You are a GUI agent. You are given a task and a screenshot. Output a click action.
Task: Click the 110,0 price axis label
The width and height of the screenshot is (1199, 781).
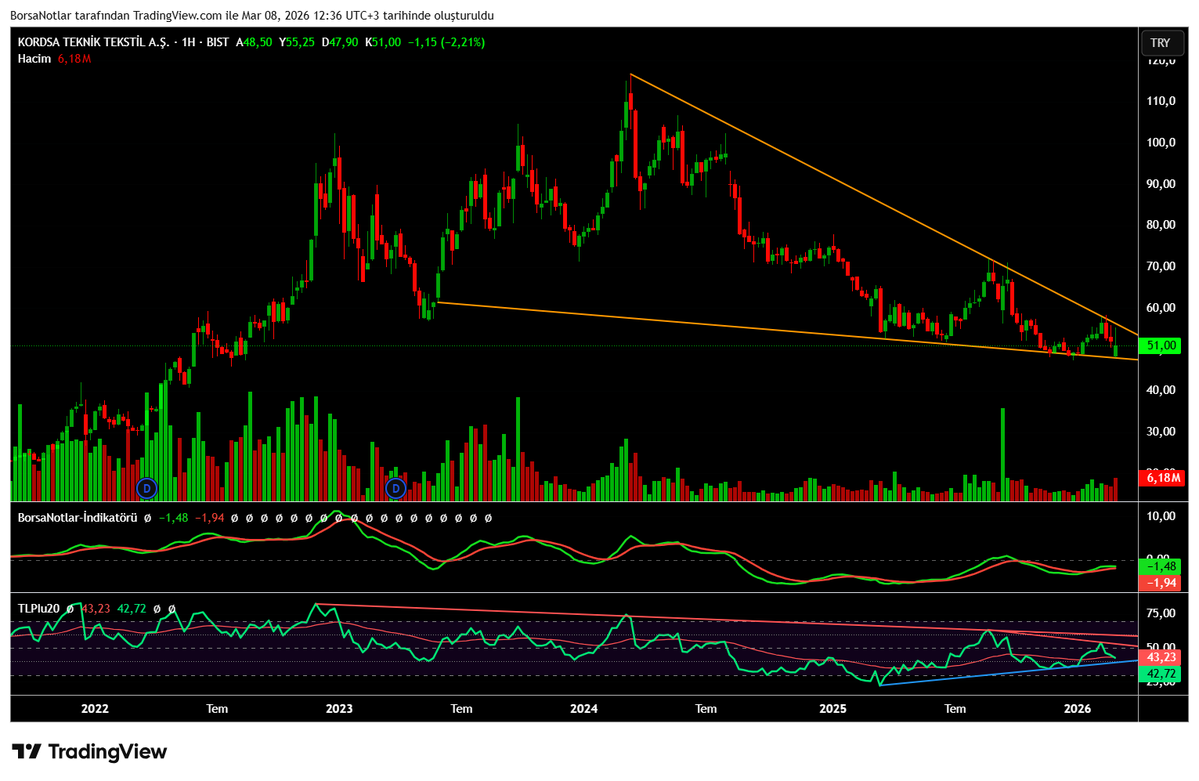coord(1161,101)
